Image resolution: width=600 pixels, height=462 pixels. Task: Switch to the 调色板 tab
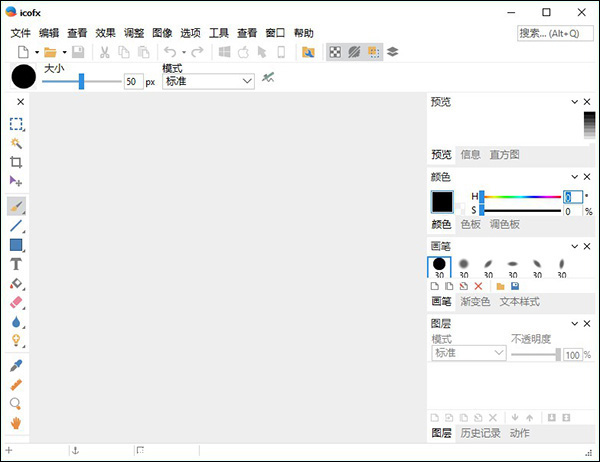[x=505, y=224]
